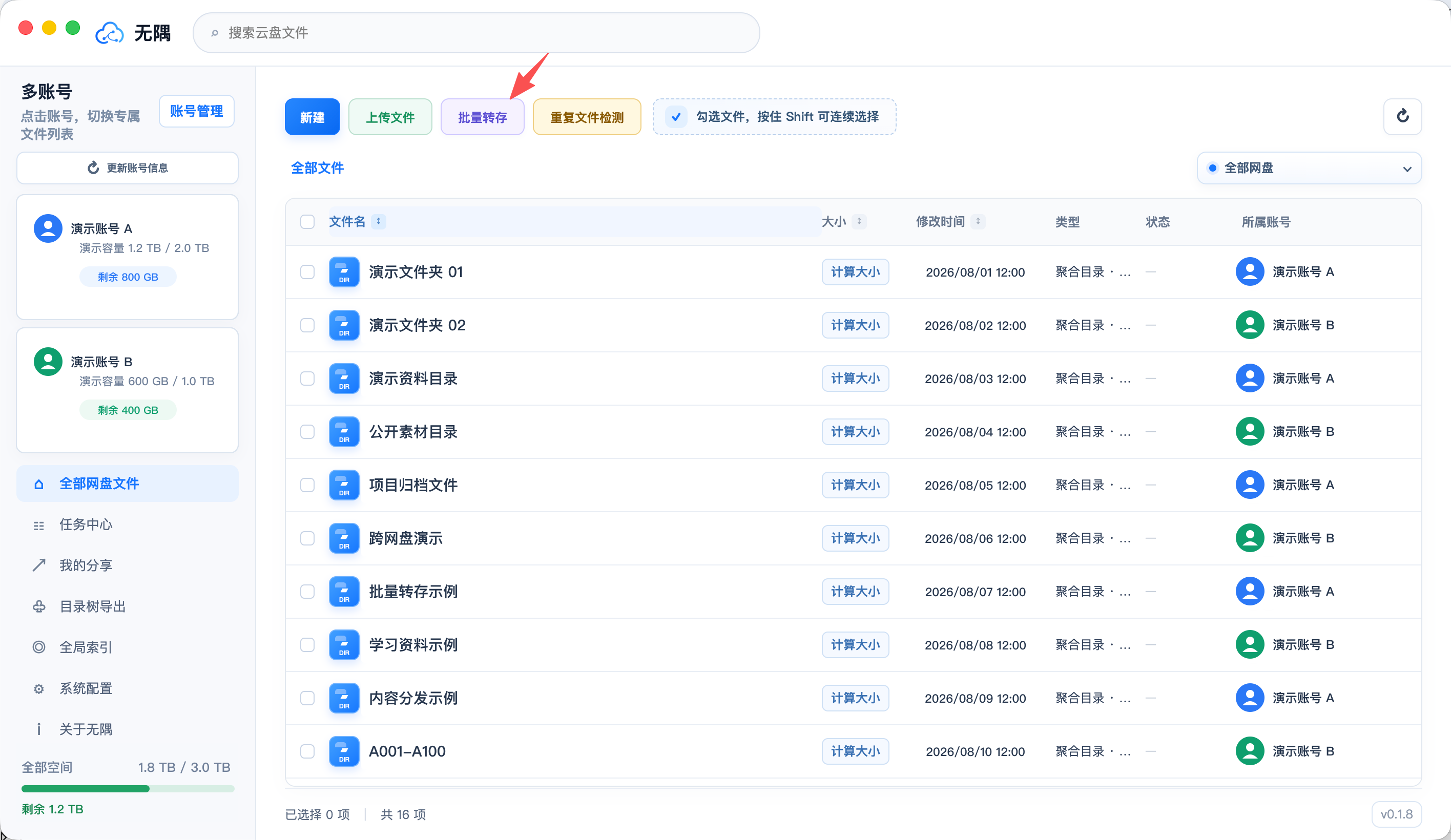
Task: Click the search magnifier icon
Action: [214, 33]
